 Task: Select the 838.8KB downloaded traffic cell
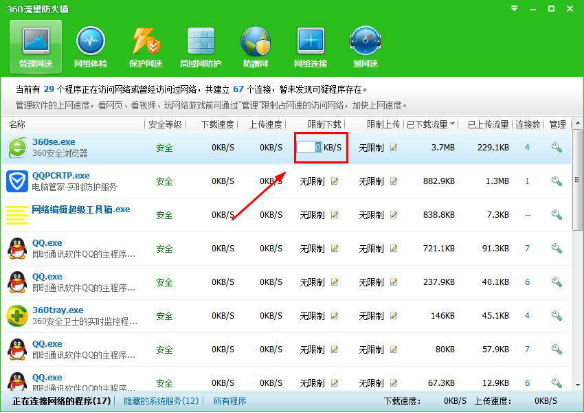[x=439, y=215]
